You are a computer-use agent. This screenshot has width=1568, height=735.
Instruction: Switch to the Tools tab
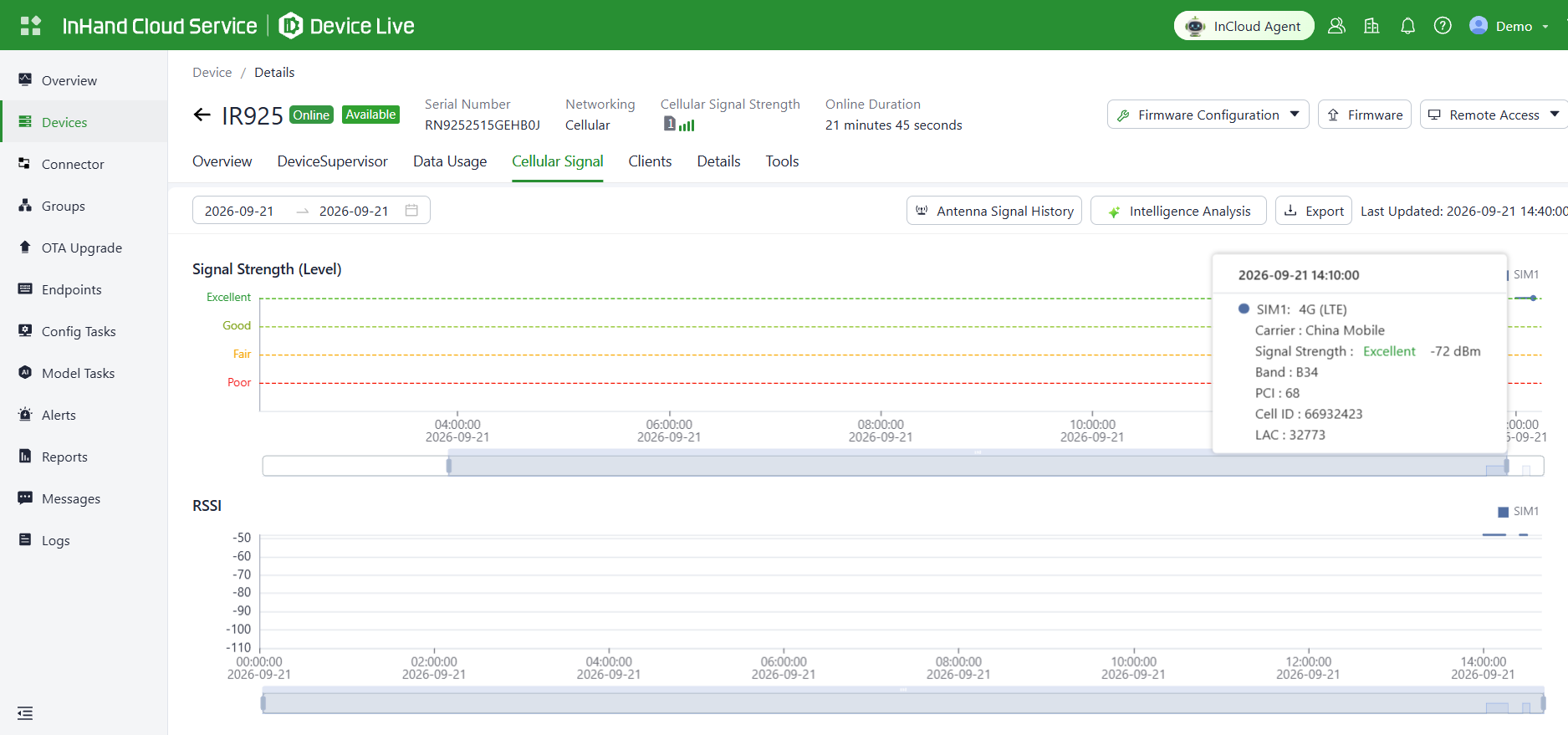coord(782,161)
